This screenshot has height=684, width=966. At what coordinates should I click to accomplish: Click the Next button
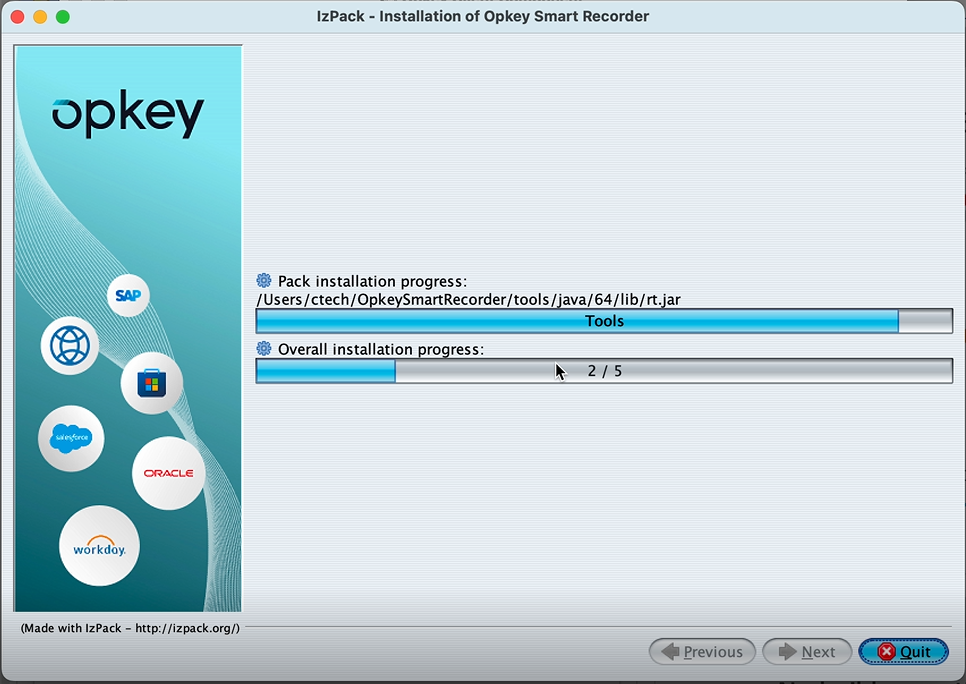click(x=807, y=651)
